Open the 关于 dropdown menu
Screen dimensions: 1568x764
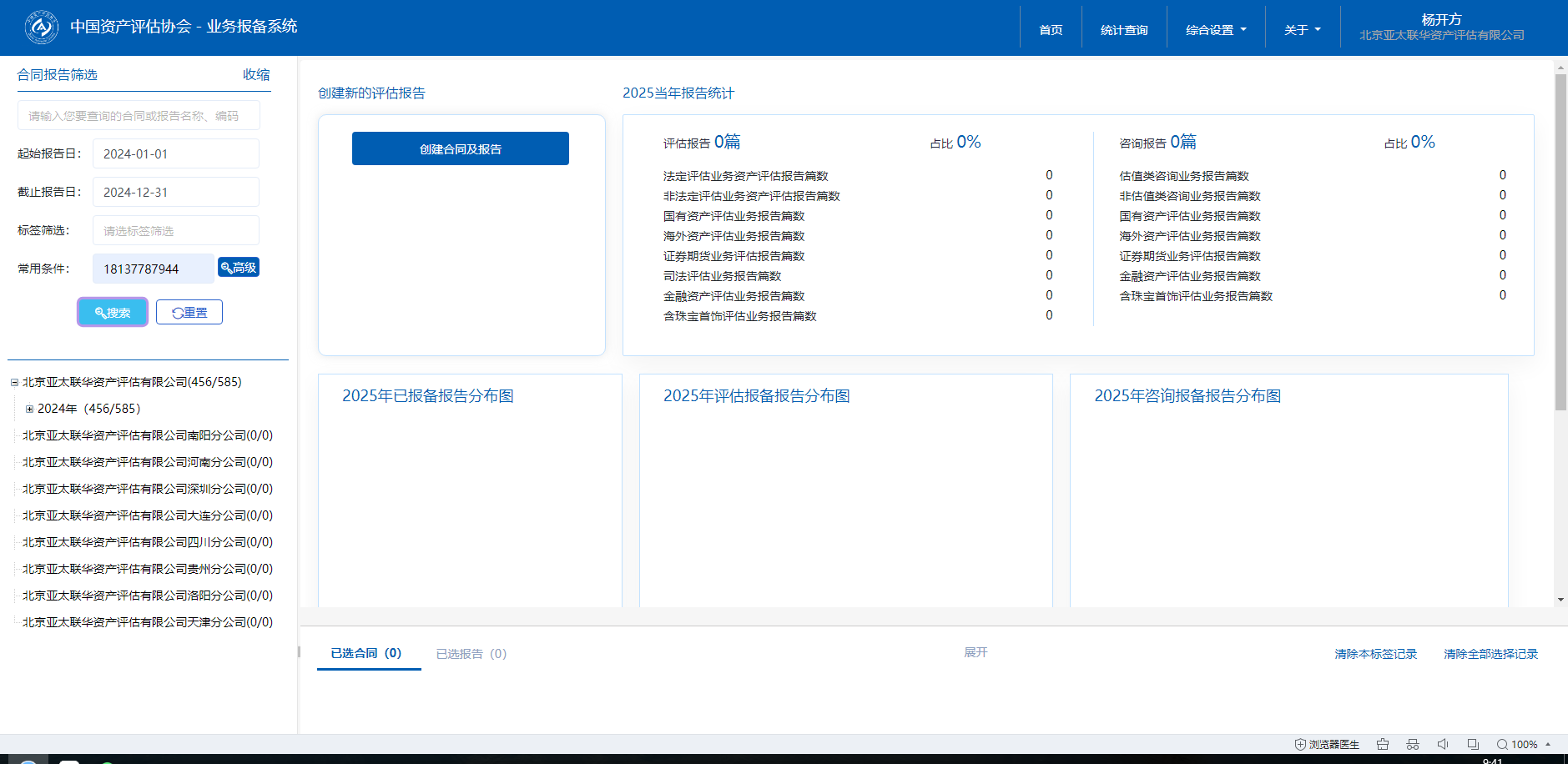tap(1302, 30)
